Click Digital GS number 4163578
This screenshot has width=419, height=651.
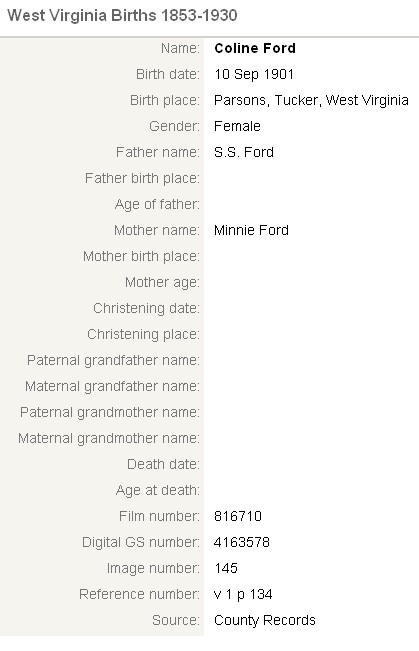(x=242, y=543)
